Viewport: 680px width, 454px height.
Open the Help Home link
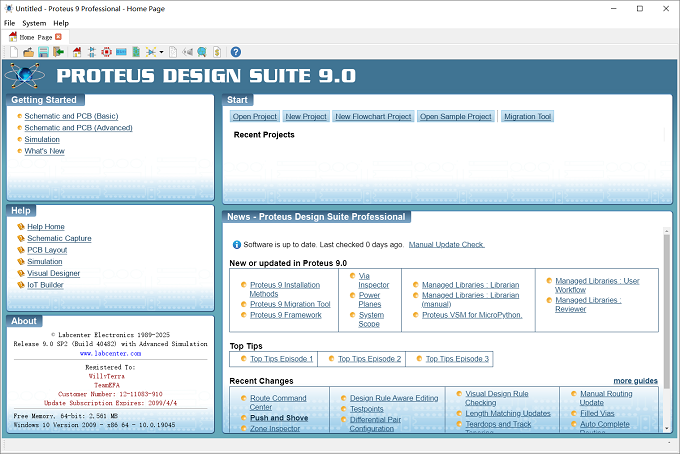coord(46,226)
